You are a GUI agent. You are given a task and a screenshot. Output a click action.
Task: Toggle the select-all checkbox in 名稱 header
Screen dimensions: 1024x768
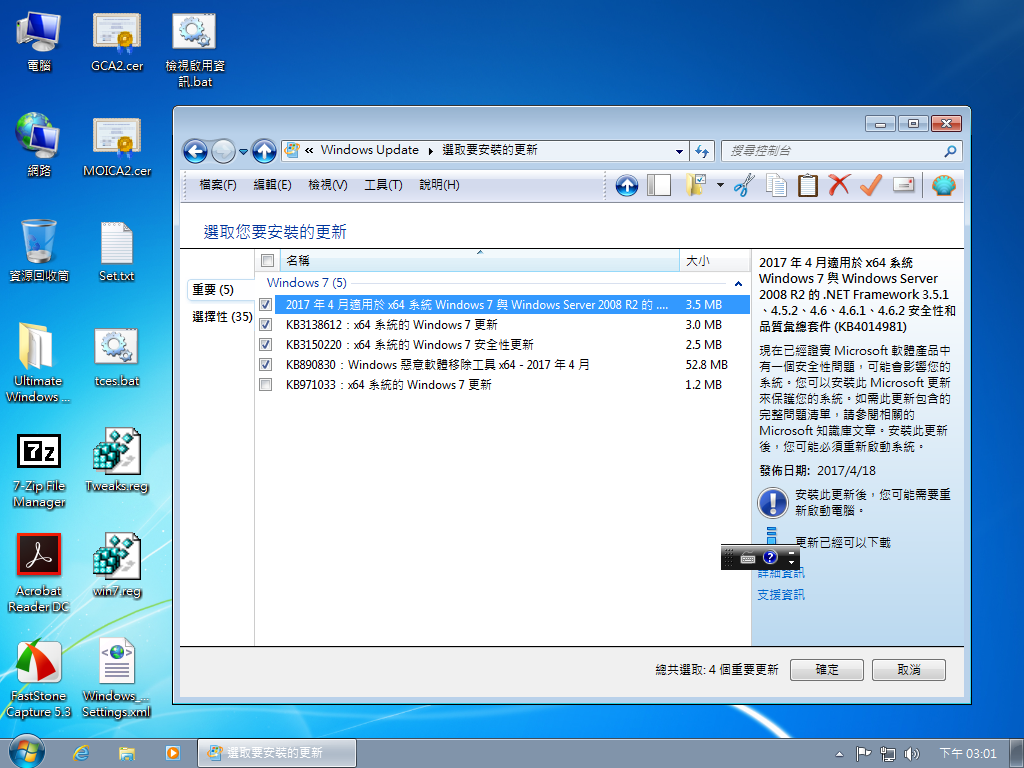(x=267, y=261)
